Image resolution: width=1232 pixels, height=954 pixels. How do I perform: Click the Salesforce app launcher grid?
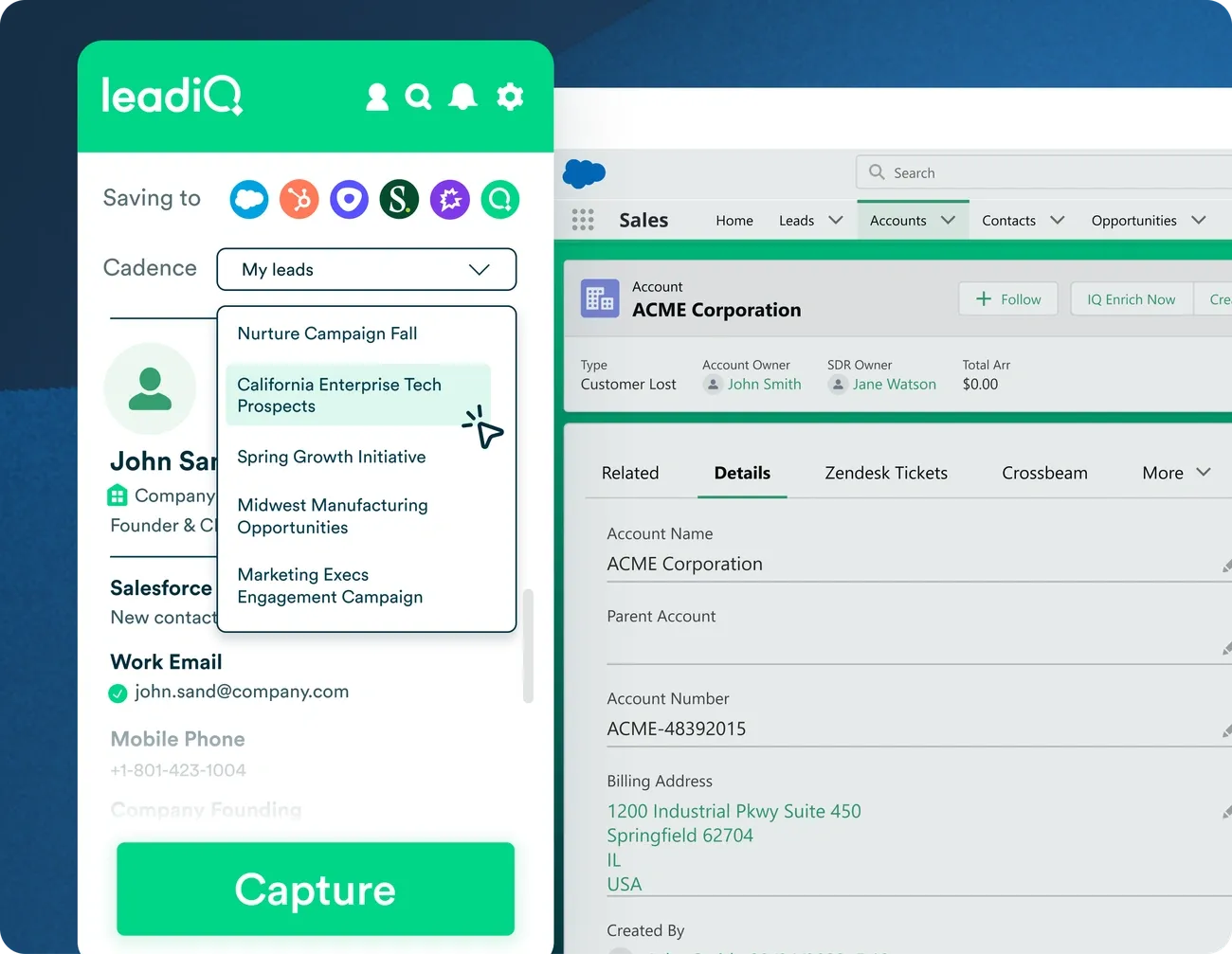pyautogui.click(x=583, y=220)
